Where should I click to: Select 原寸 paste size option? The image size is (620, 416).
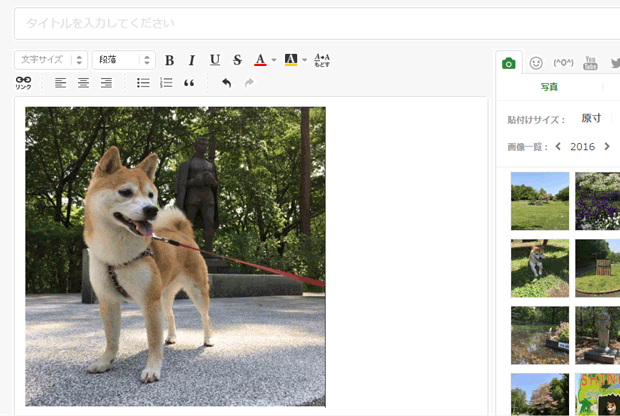pos(591,118)
